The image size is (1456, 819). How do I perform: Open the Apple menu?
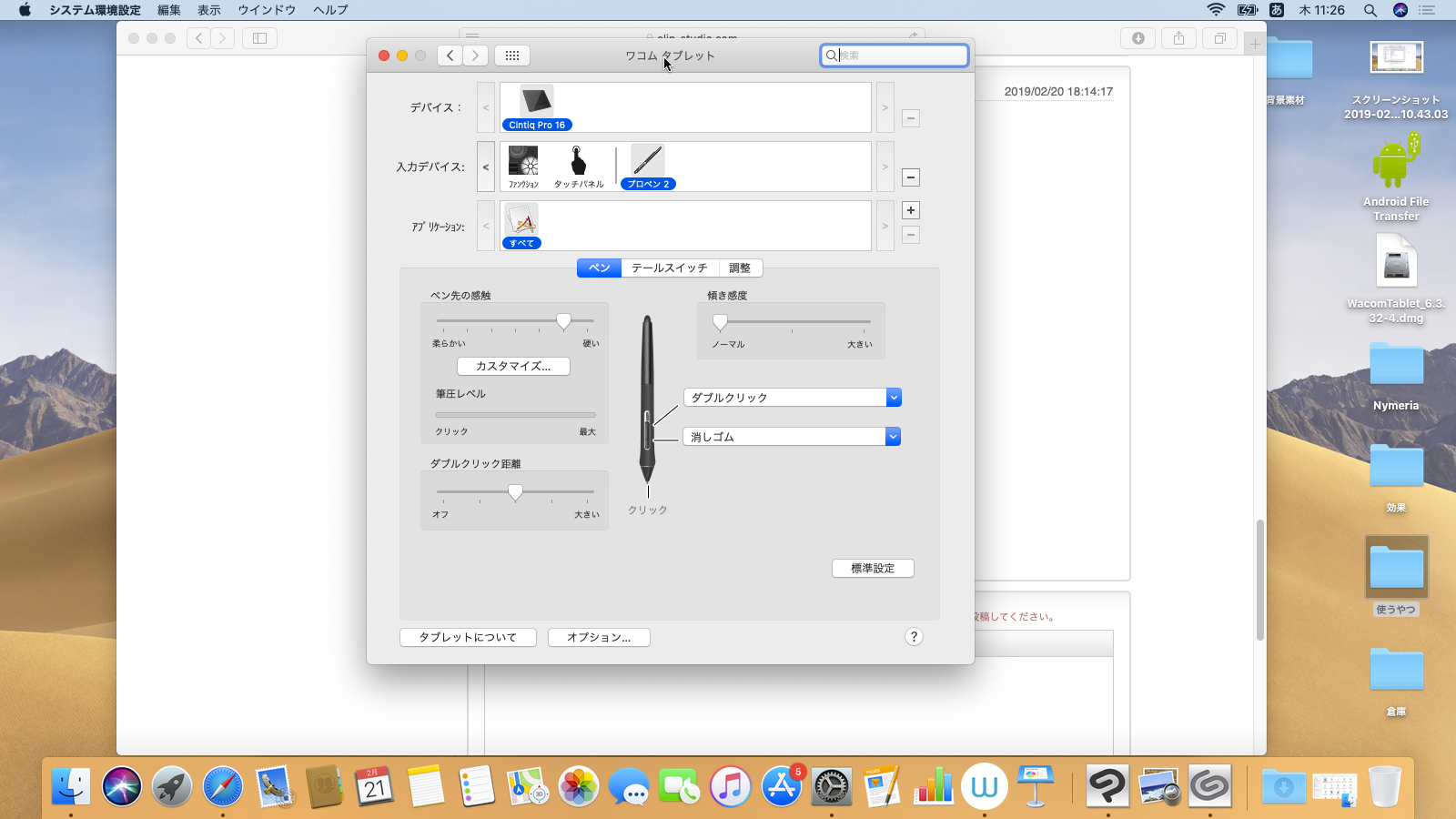(x=25, y=10)
